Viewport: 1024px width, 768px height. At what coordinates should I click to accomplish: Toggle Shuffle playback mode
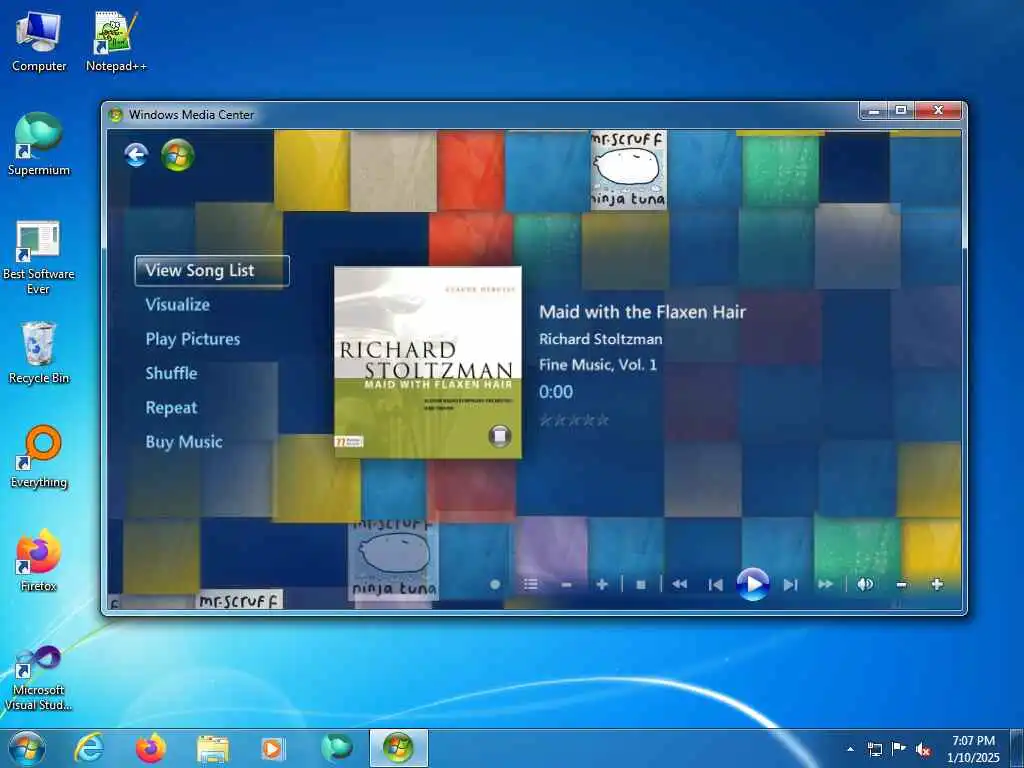(x=171, y=373)
